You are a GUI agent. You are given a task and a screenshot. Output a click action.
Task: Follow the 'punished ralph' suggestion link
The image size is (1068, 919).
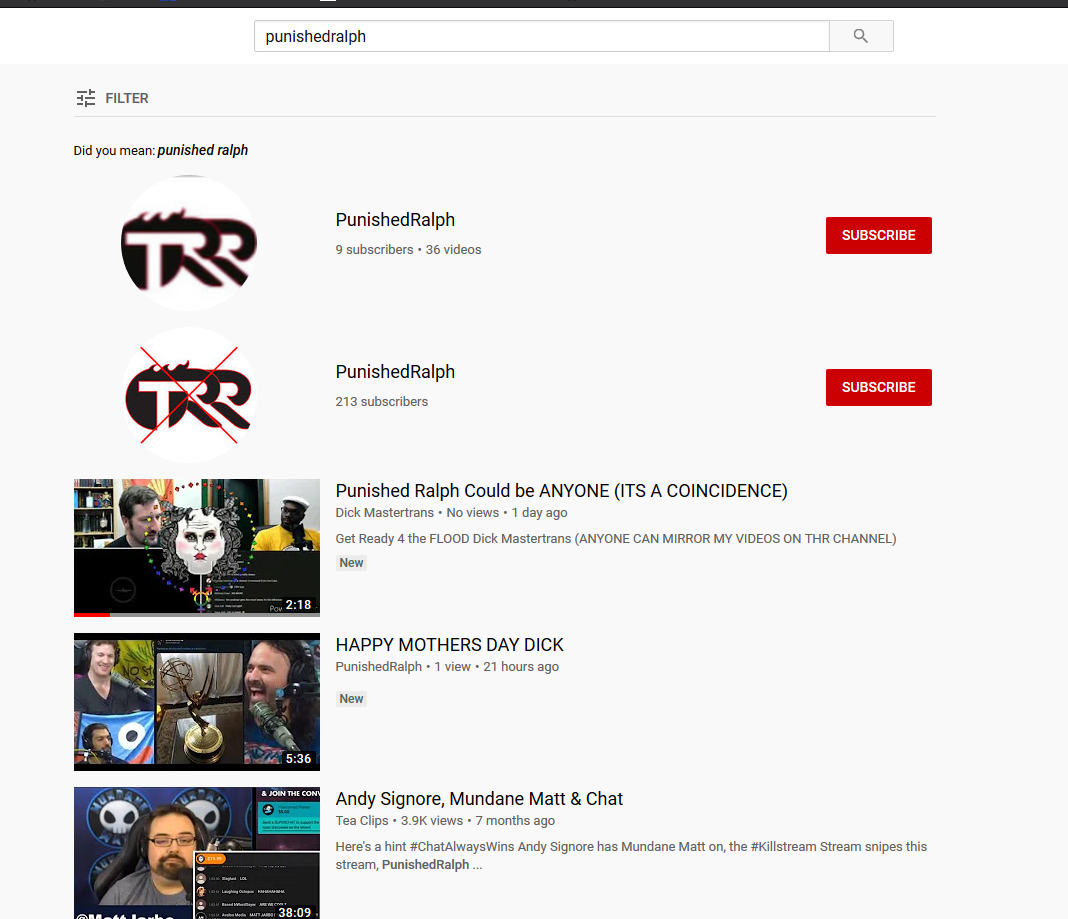click(202, 150)
